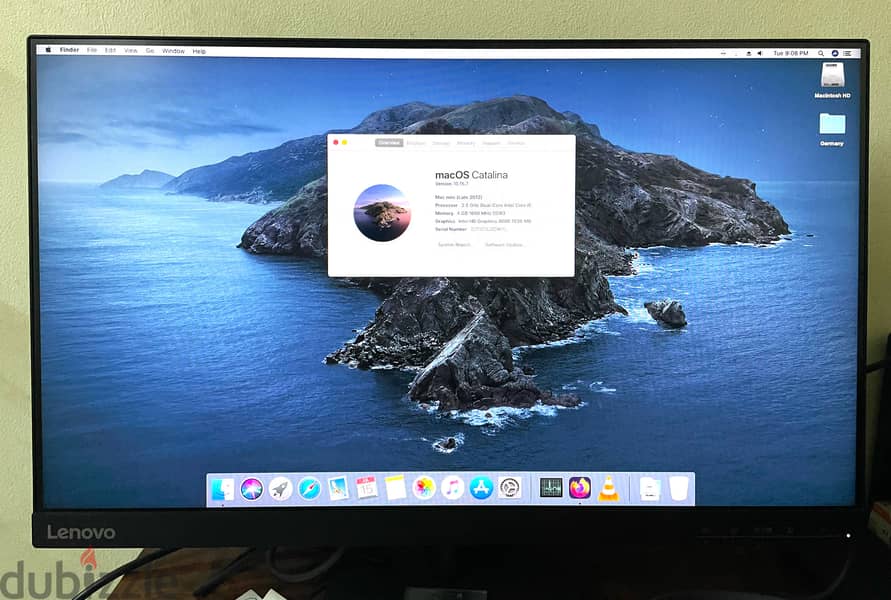Click the Processor info line
Screen dimensions: 891x600
[x=483, y=205]
